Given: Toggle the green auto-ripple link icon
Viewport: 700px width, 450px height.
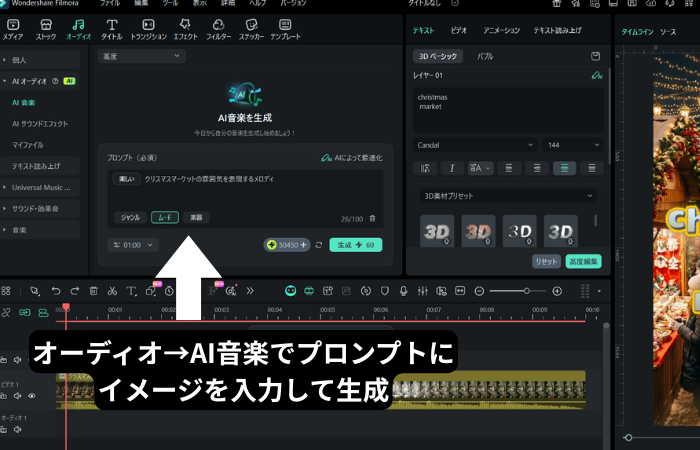Looking at the screenshot, I should 25,312.
